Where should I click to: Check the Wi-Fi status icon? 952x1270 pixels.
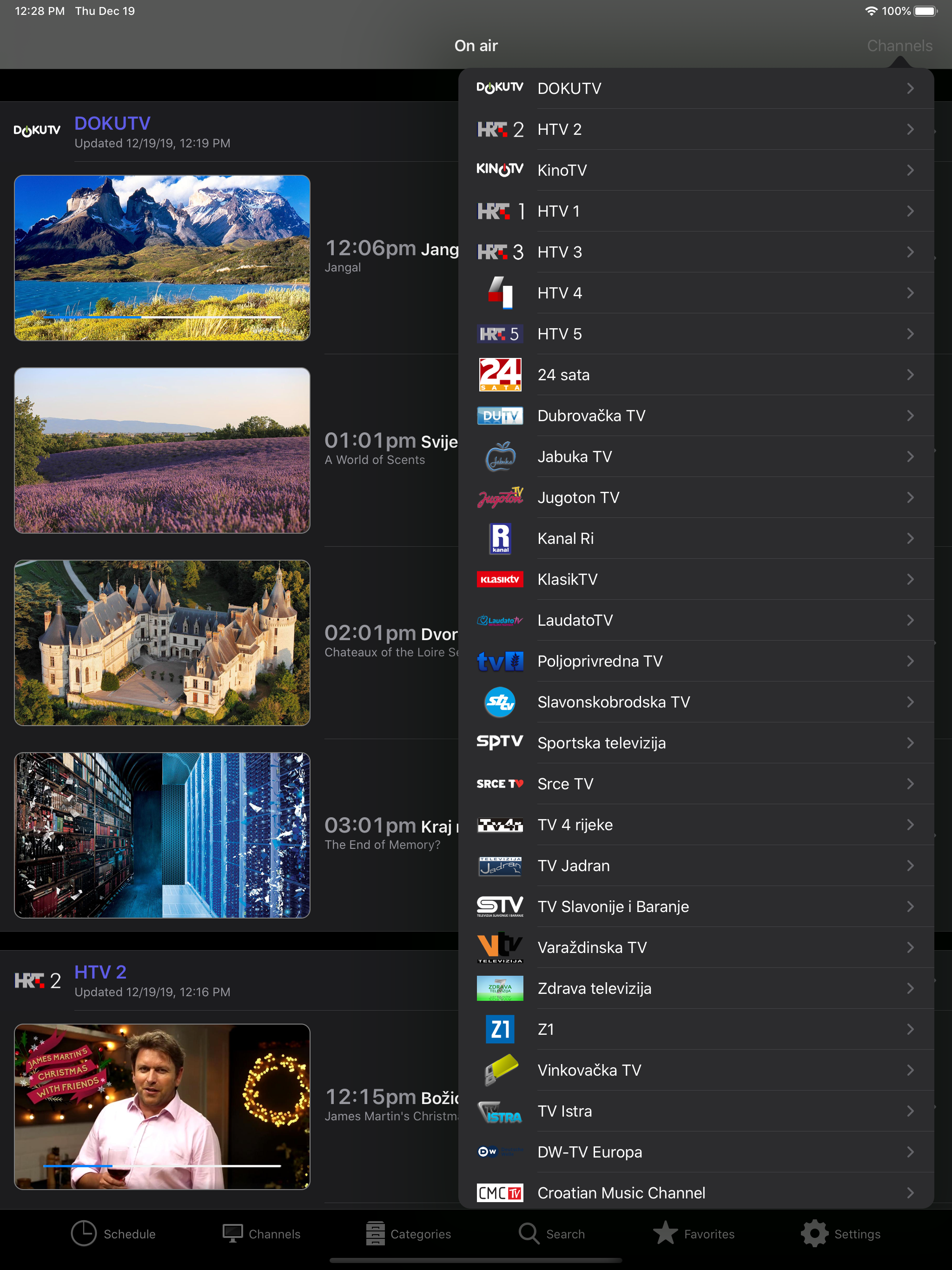(871, 11)
